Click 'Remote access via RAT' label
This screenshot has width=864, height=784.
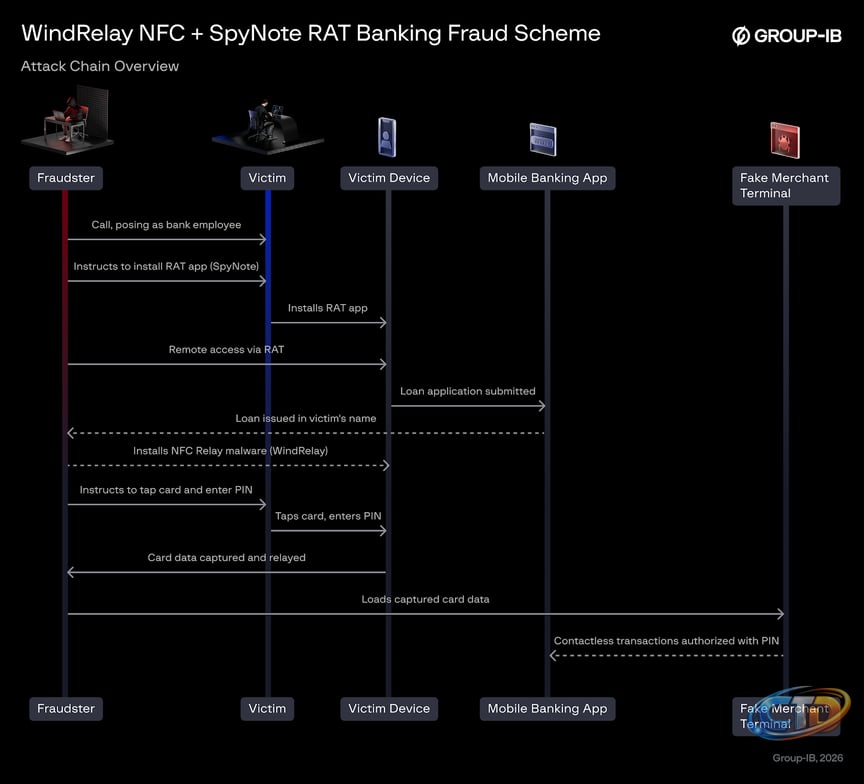click(x=226, y=349)
